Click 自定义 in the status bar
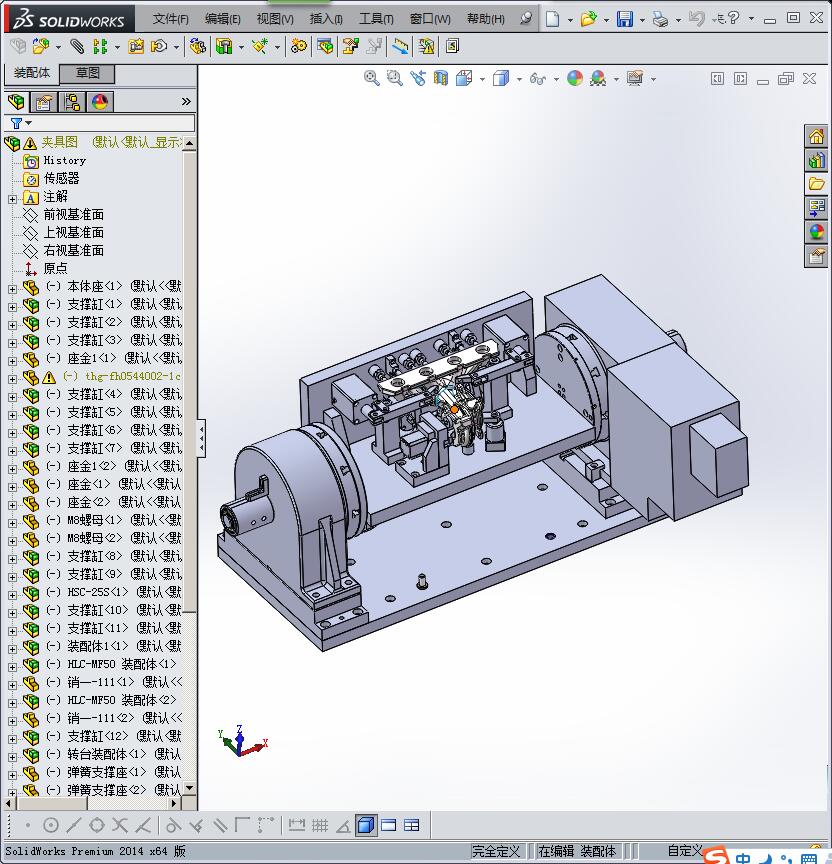 [x=684, y=851]
